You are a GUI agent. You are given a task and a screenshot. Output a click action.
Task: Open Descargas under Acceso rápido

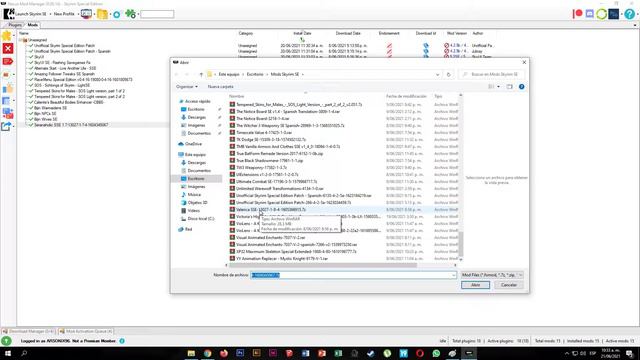coord(196,117)
